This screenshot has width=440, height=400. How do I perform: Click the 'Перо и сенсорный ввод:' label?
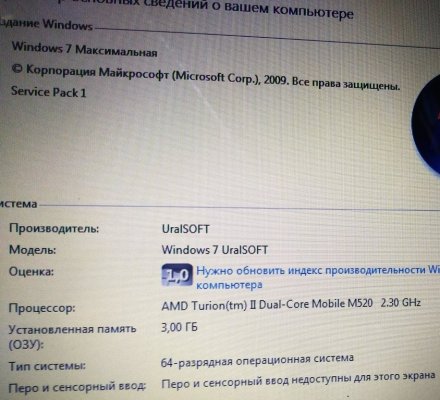(x=77, y=387)
